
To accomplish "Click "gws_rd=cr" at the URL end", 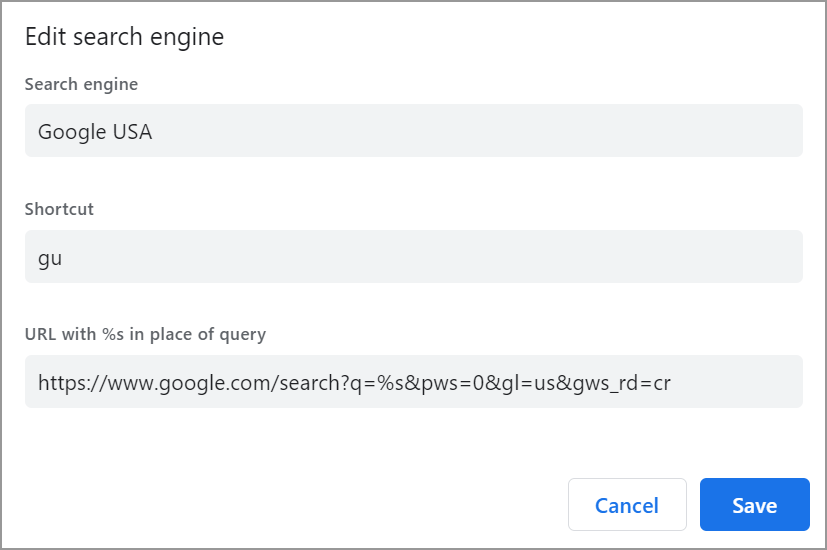I will point(620,382).
